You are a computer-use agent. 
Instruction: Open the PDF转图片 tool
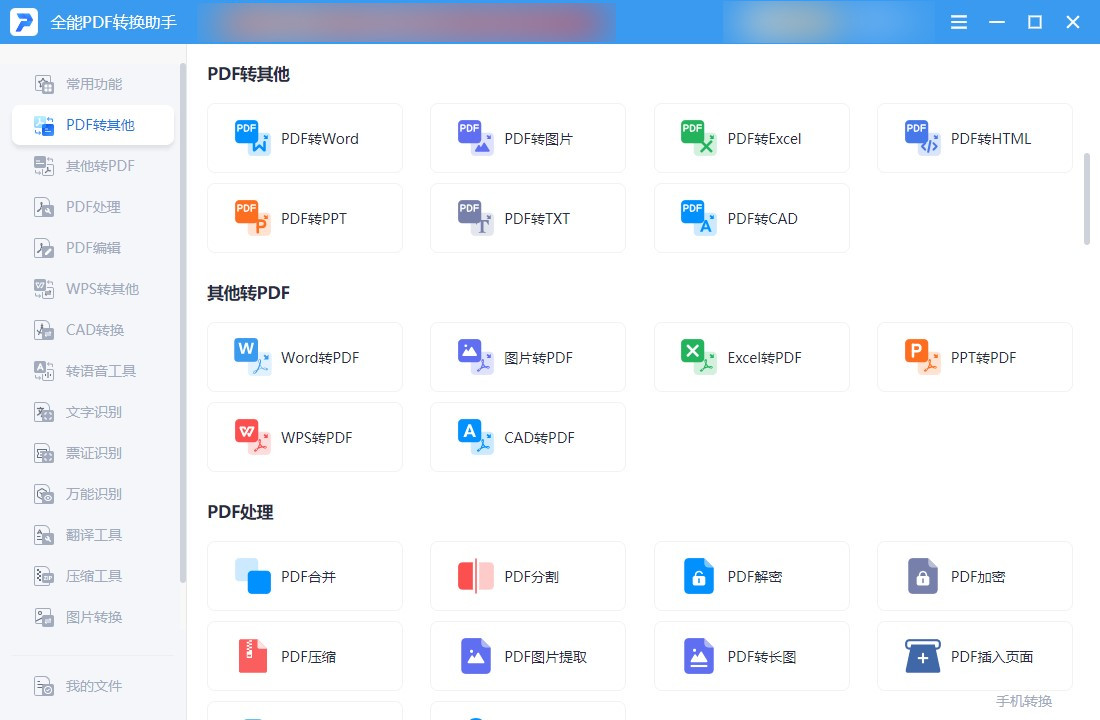point(528,138)
